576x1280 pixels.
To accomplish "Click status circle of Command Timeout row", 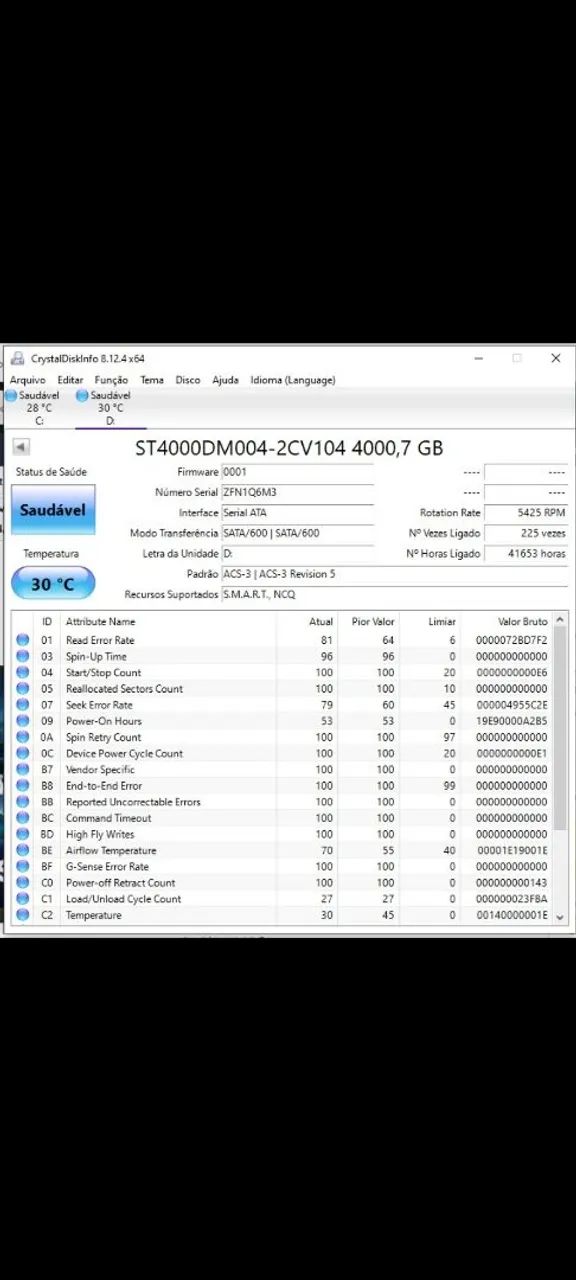I will pos(23,818).
